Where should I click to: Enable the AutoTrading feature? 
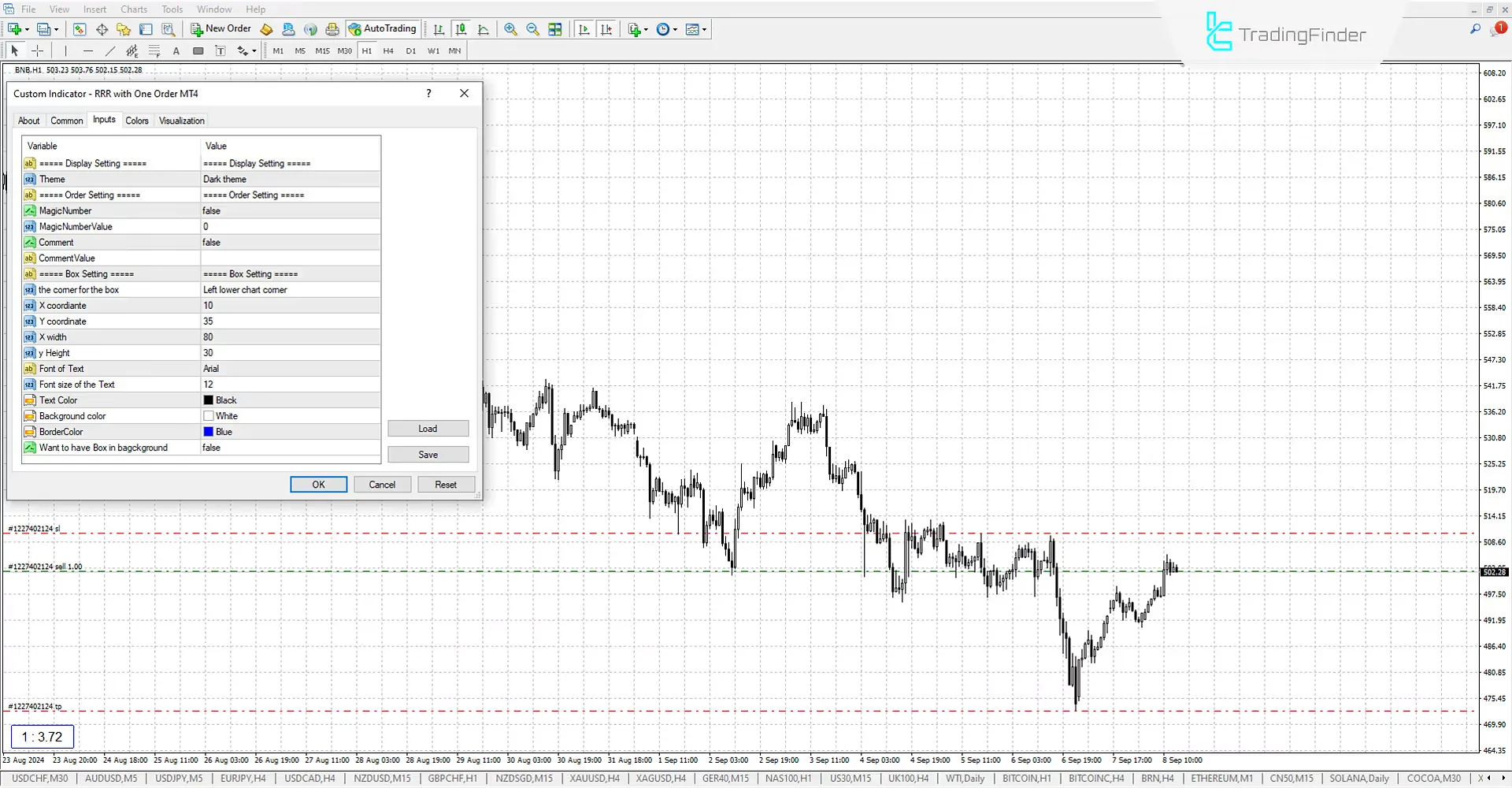coord(383,29)
